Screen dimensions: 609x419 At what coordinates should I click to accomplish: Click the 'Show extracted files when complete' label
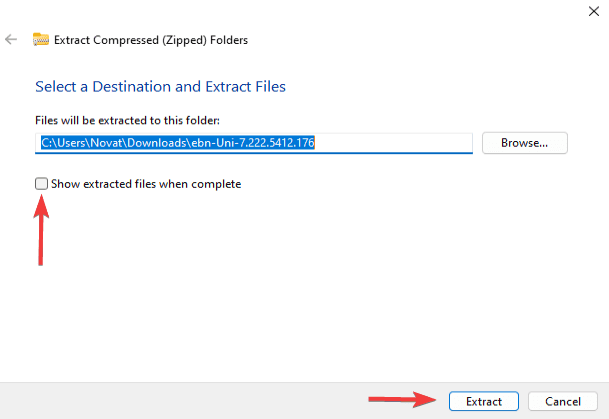click(146, 184)
